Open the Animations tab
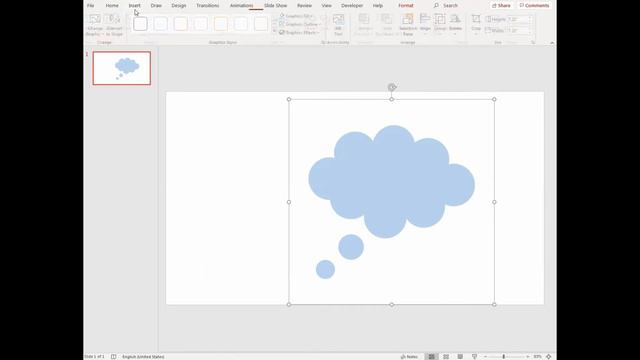The height and width of the screenshot is (360, 640). point(241,5)
